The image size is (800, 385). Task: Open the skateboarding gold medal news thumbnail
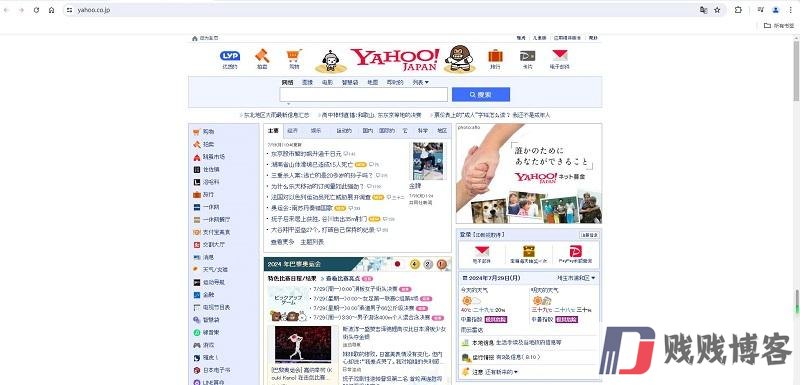[x=428, y=161]
